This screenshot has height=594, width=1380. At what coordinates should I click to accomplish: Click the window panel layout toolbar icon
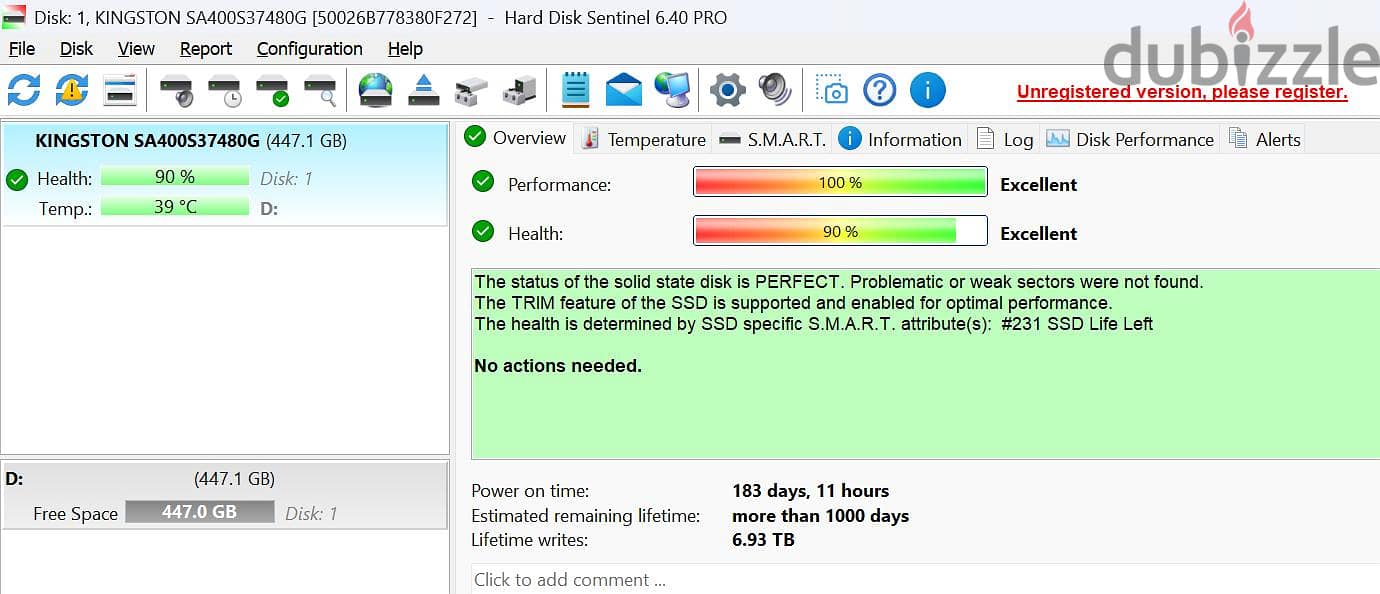coord(120,90)
